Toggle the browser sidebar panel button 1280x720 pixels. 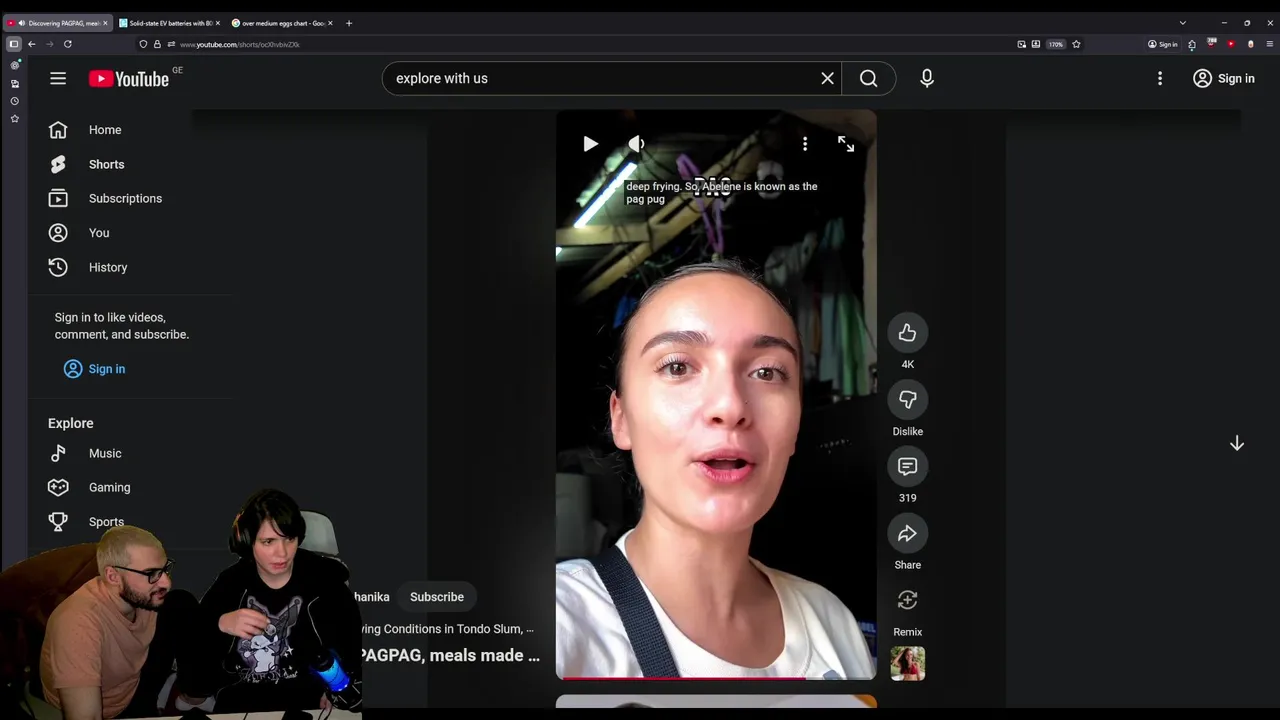(14, 44)
